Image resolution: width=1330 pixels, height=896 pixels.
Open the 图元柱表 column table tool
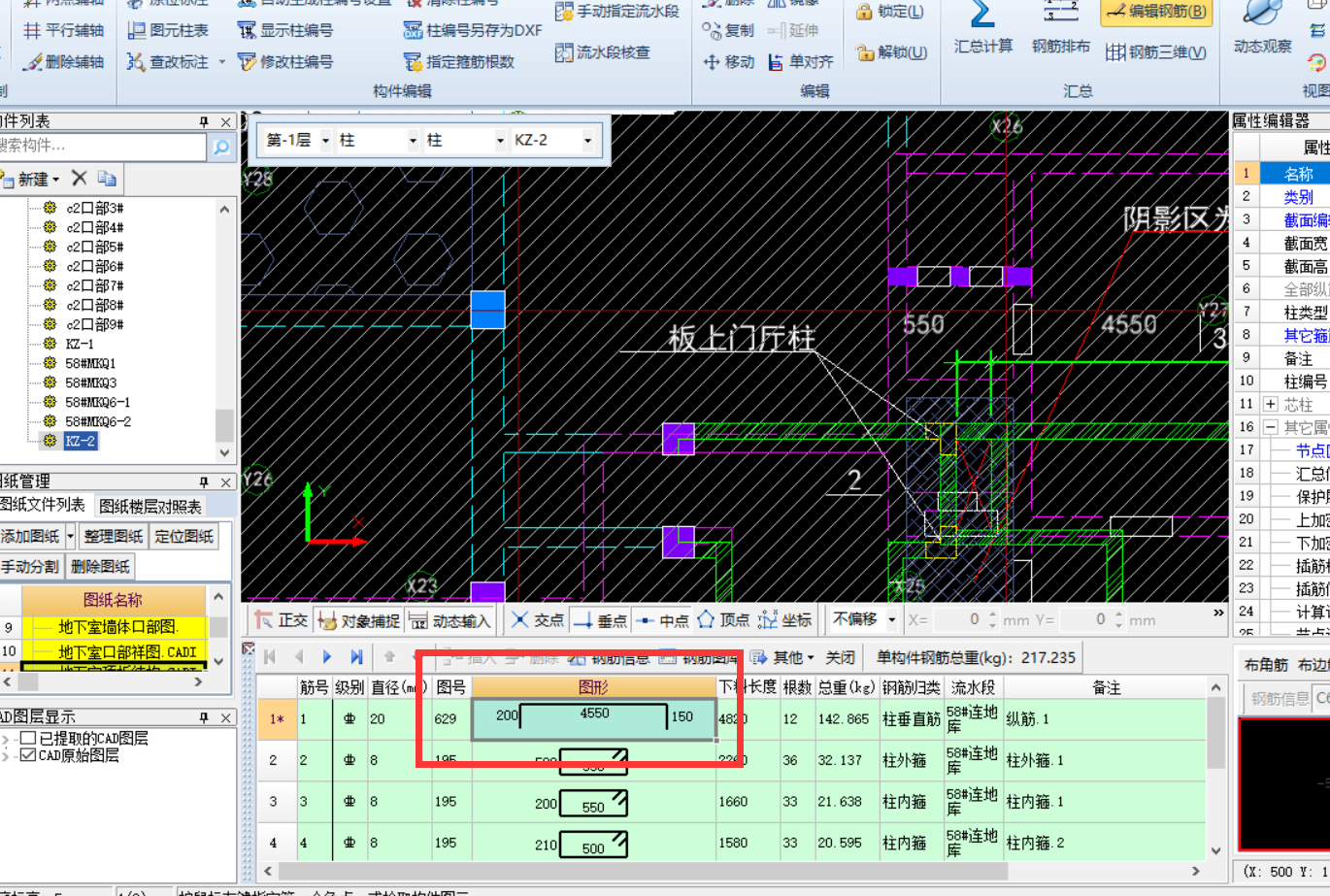point(167,30)
